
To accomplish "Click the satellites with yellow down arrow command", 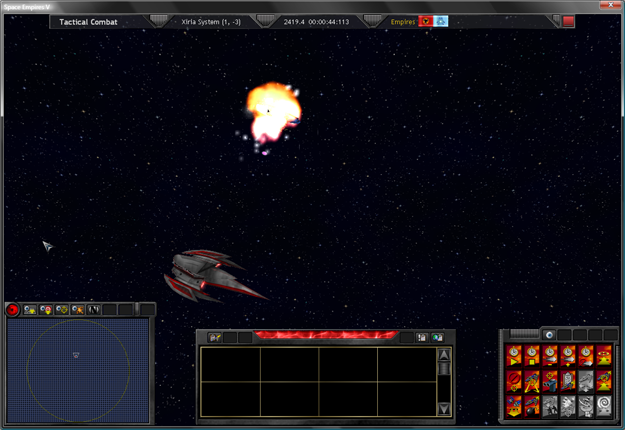I will tap(514, 406).
